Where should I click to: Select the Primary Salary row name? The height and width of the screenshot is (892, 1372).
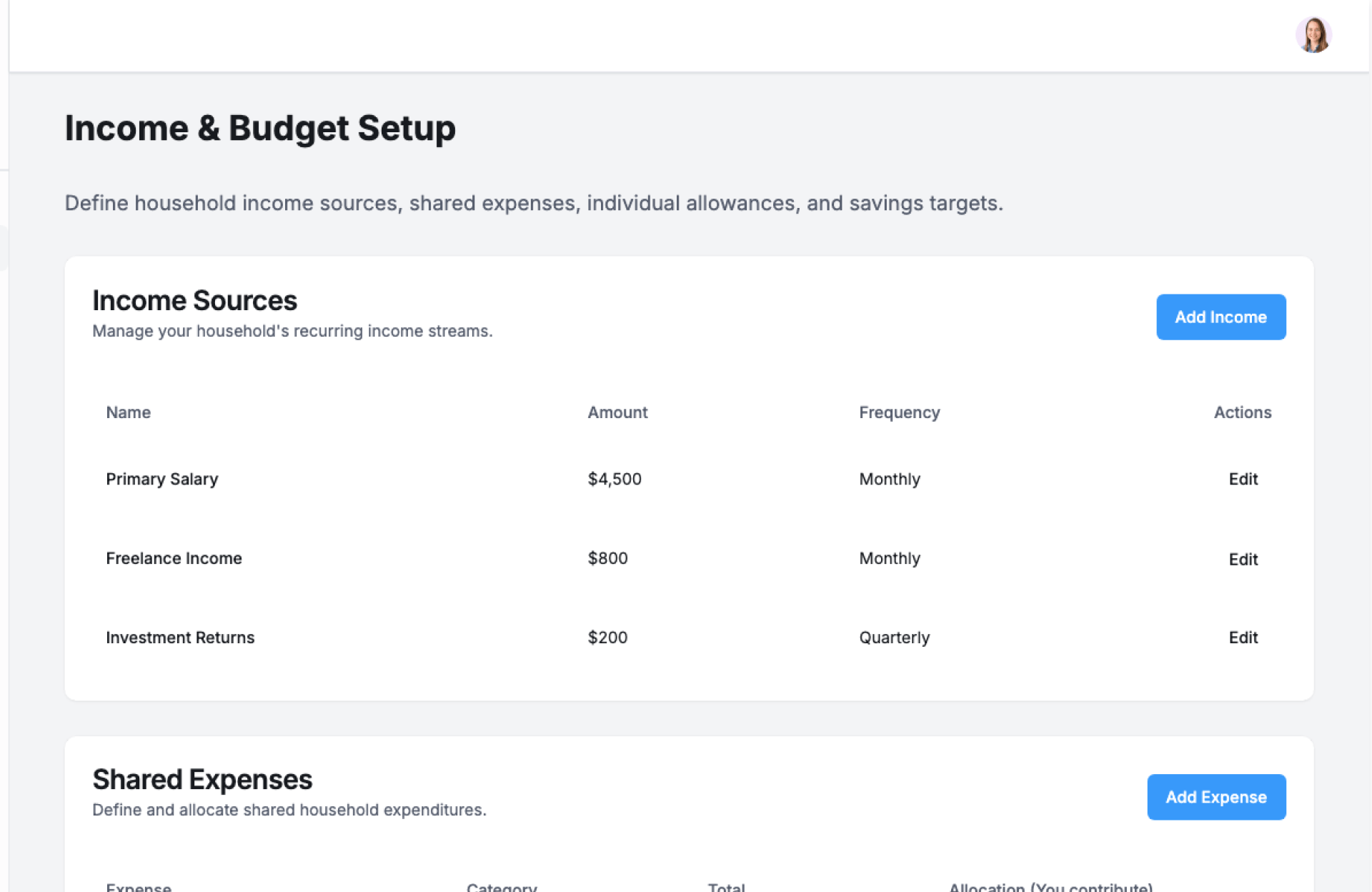[x=162, y=479]
